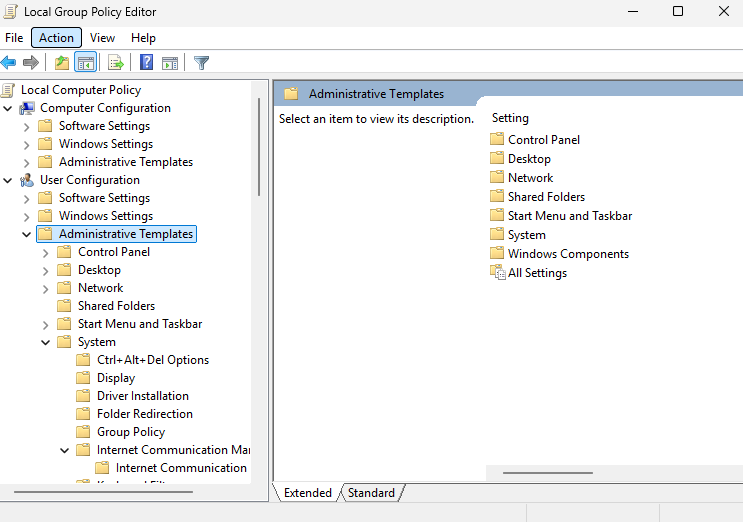The height and width of the screenshot is (522, 743).
Task: Click the Driver Installation folder icon
Action: click(x=83, y=396)
